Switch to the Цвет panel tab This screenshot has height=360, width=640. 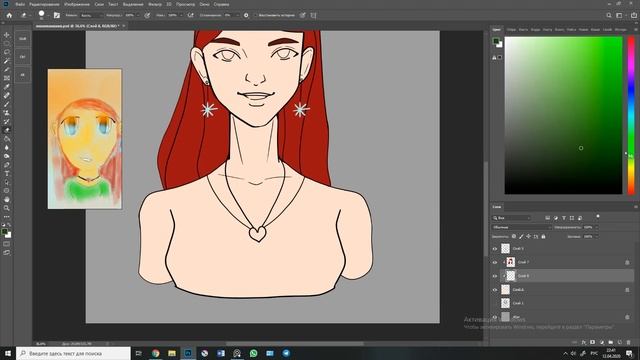click(497, 29)
